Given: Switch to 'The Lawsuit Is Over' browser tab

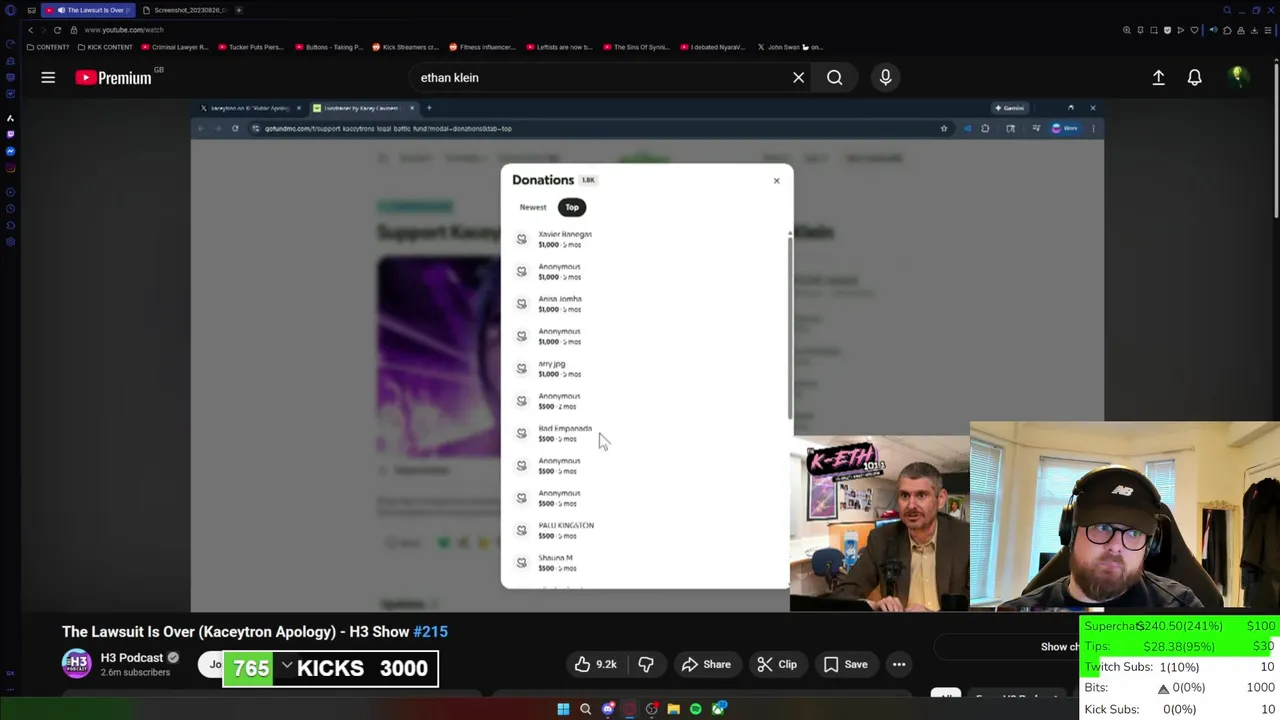Looking at the screenshot, I should (x=89, y=10).
